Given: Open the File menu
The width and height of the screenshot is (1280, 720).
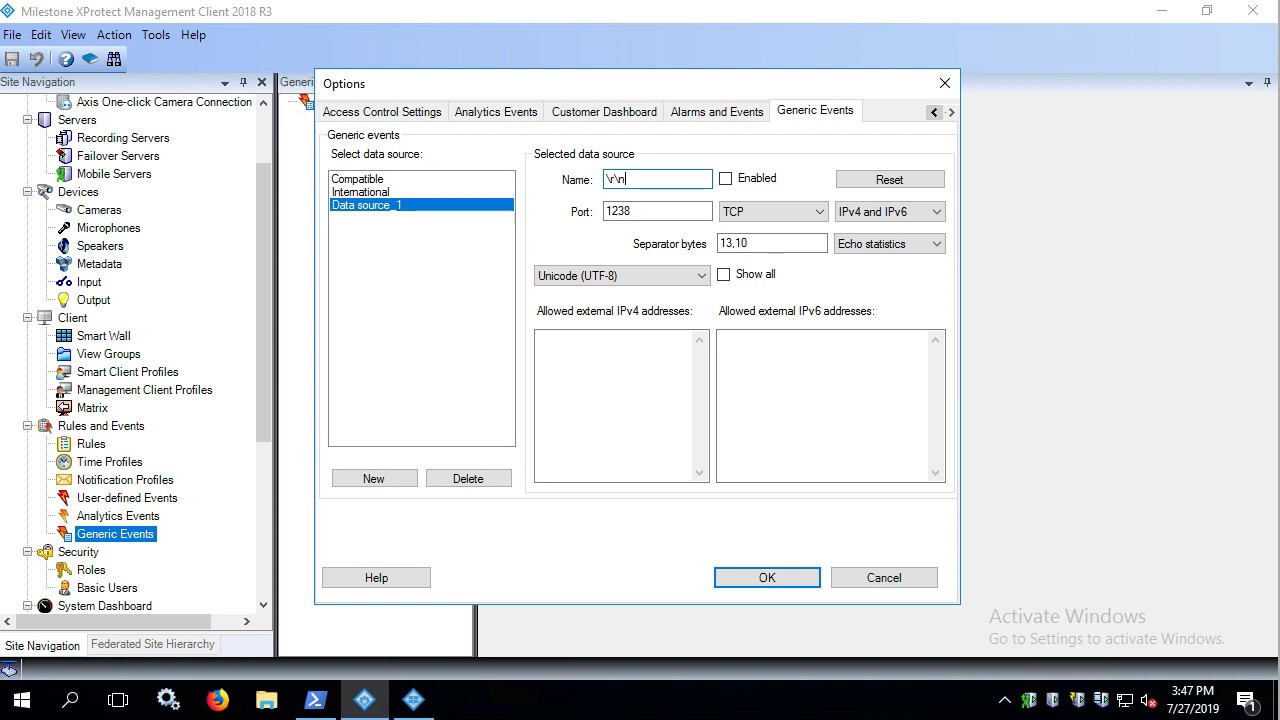Looking at the screenshot, I should pyautogui.click(x=12, y=35).
